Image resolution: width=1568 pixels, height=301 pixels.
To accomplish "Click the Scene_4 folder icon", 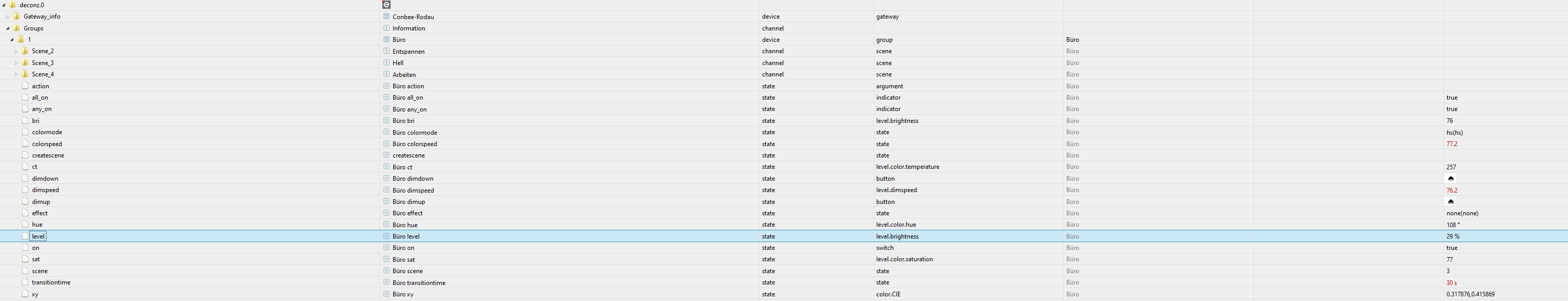I will click(25, 74).
